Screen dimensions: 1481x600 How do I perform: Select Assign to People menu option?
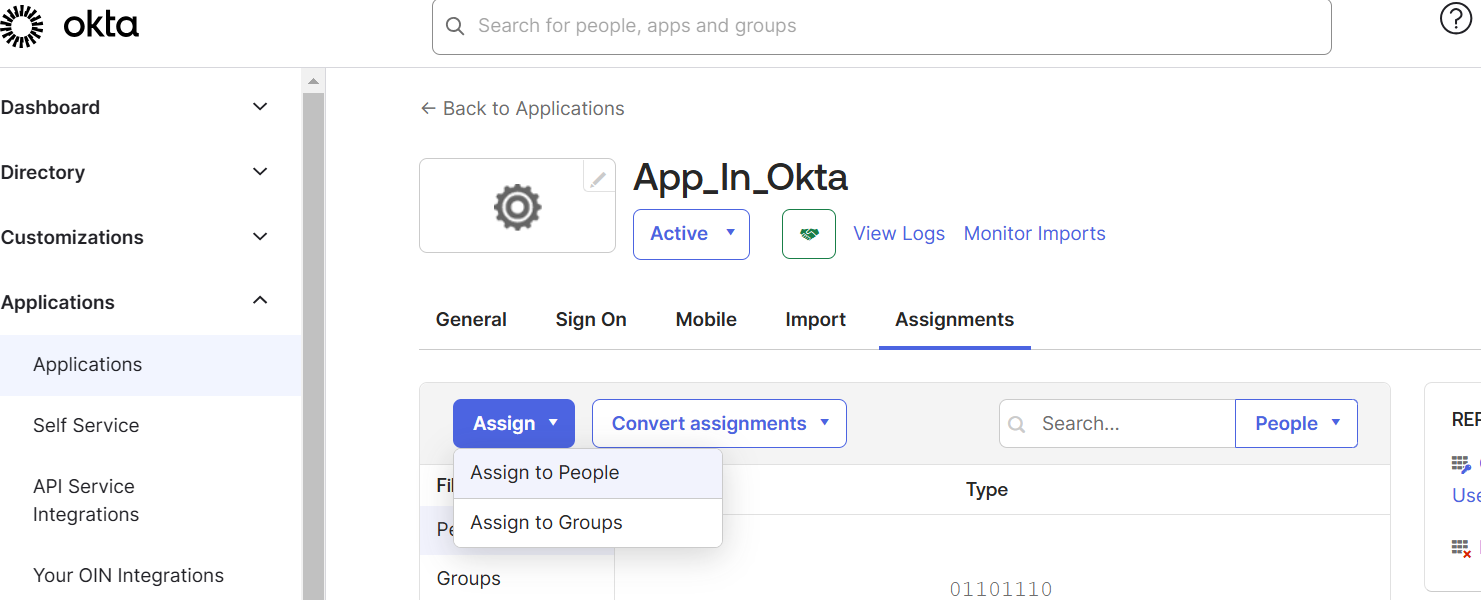[x=545, y=473]
